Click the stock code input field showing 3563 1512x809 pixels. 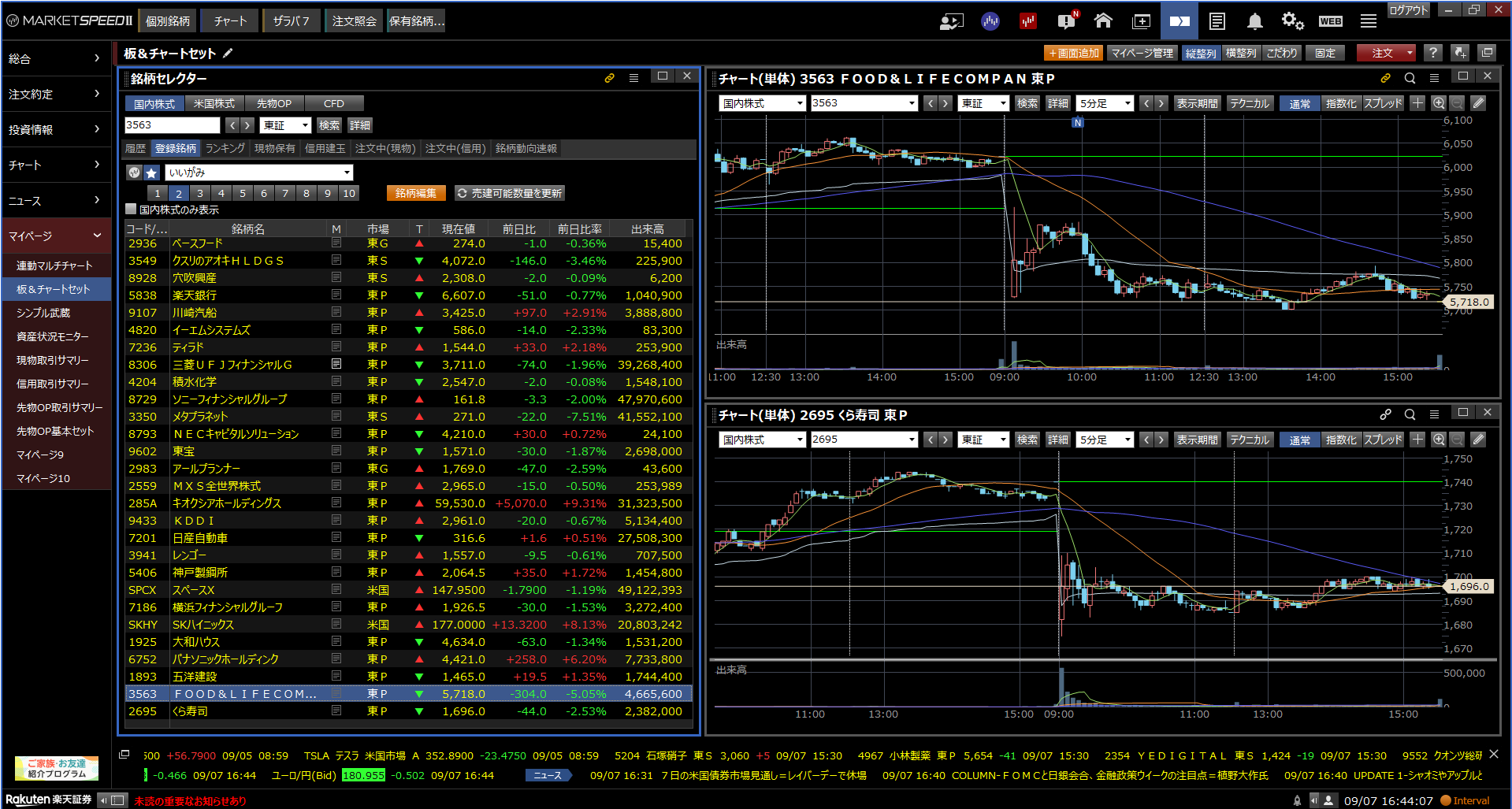[x=173, y=125]
